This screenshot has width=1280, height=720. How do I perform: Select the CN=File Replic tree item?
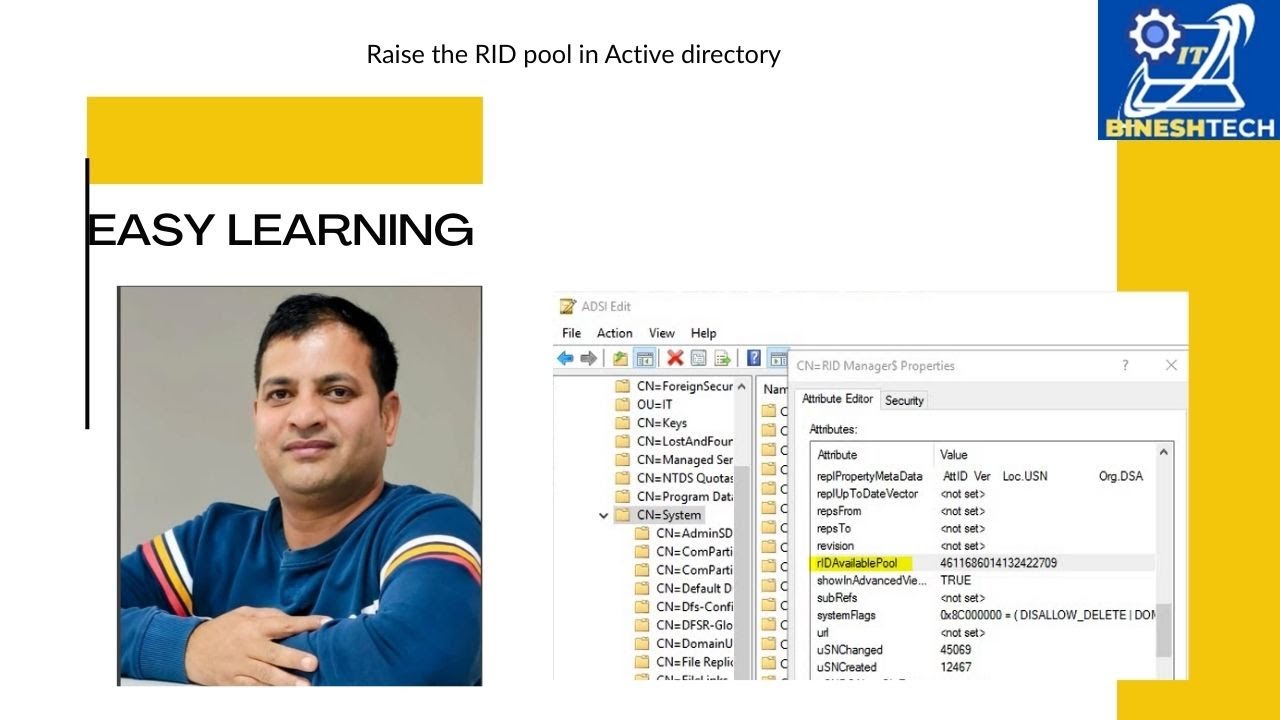click(694, 662)
